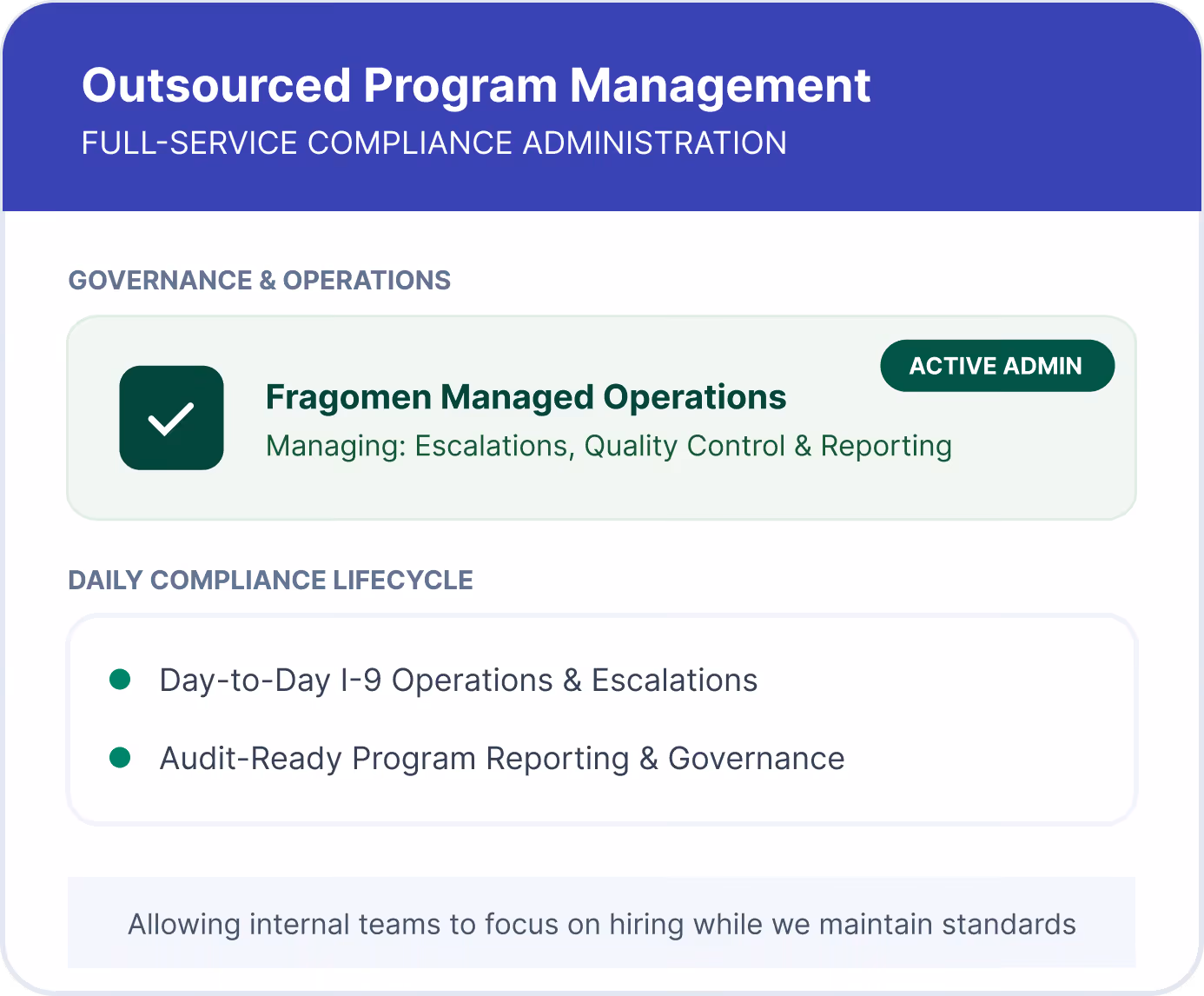
Task: Click the GOVERNANCE & OPERATIONS section label
Action: click(x=260, y=280)
